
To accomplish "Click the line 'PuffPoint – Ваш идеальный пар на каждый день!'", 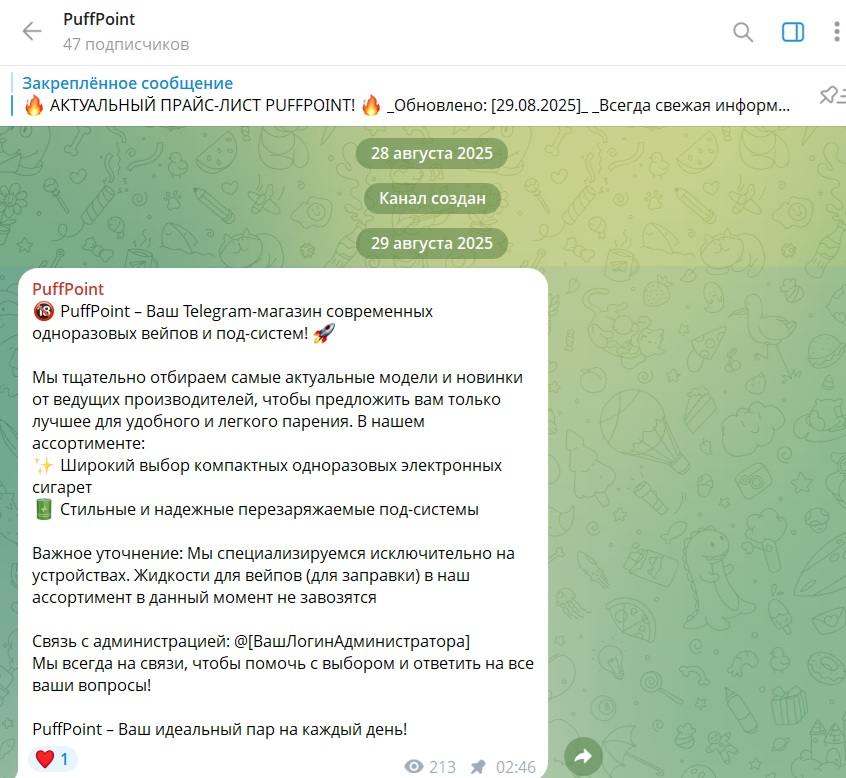I will [x=220, y=729].
